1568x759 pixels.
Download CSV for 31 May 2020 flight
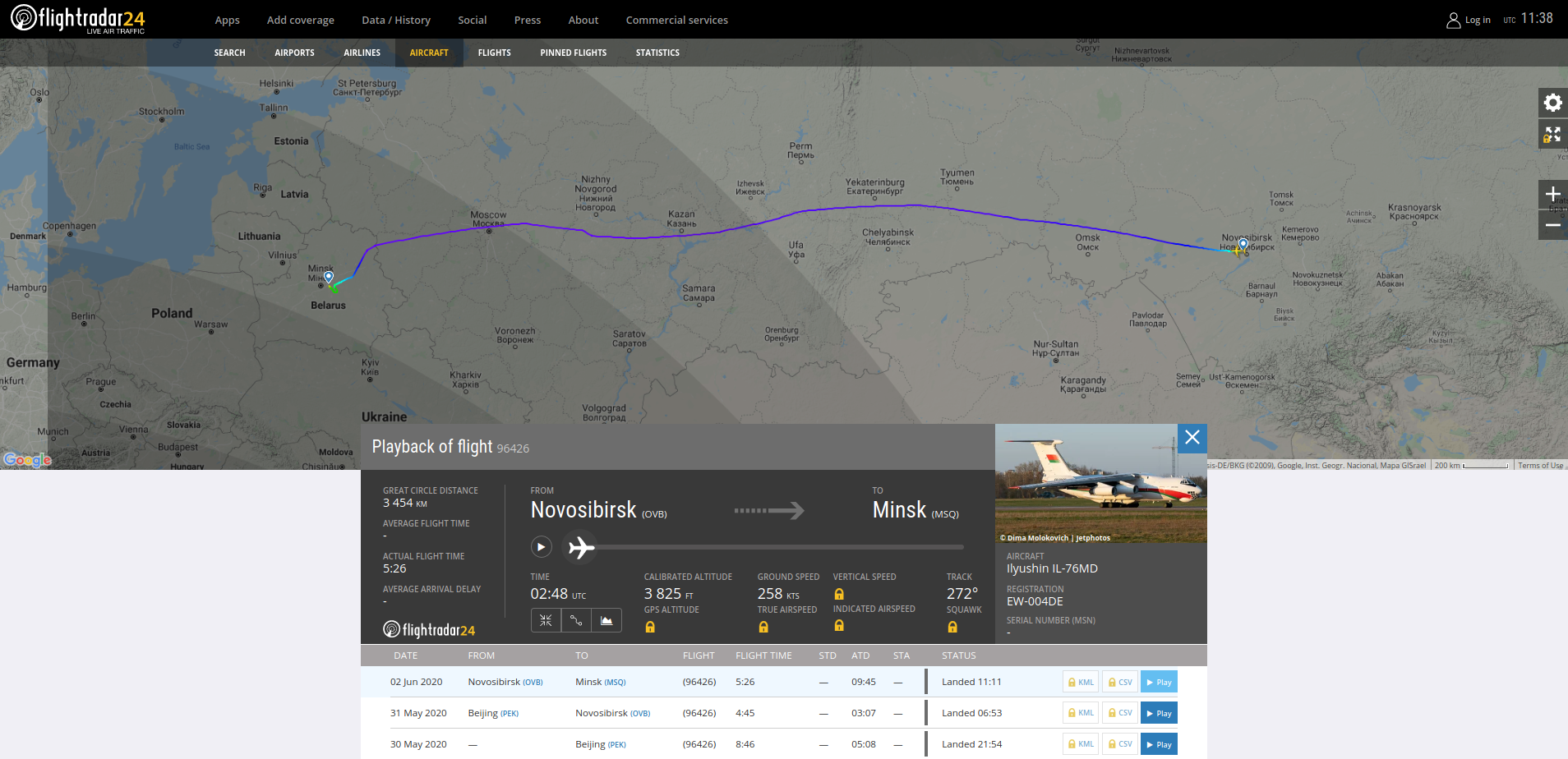1120,713
